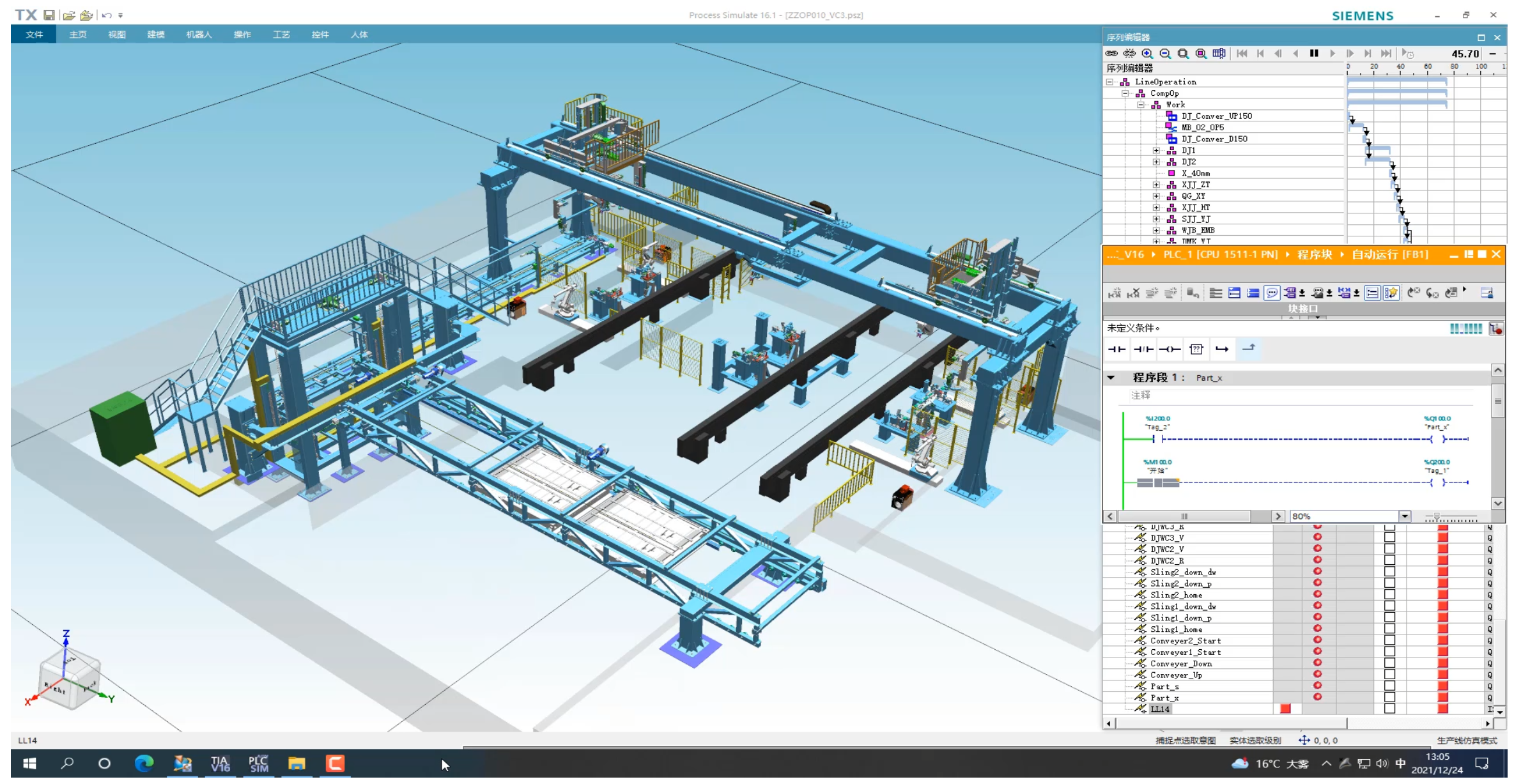Open the 文件 menu
This screenshot has width=1514, height=784.
click(x=34, y=35)
